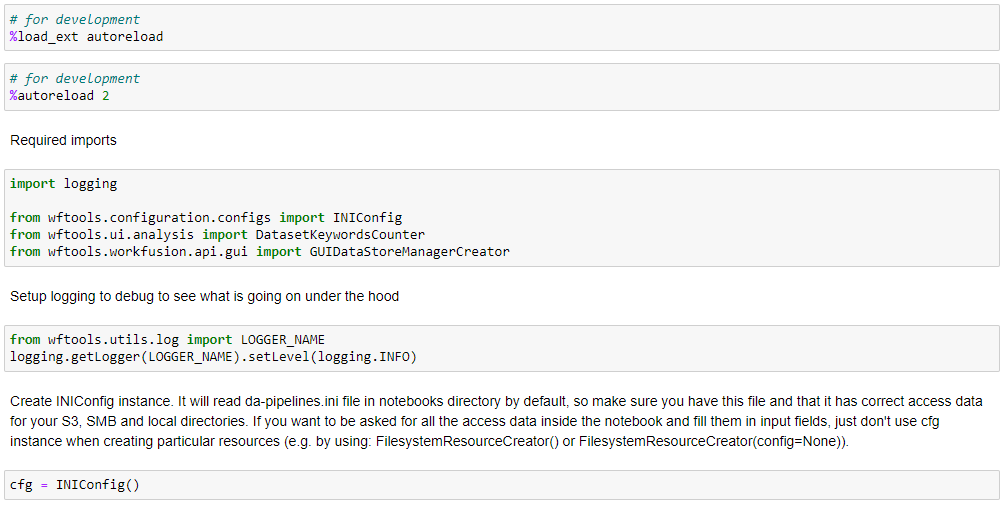Place cursor on INIConfig import line
Image resolution: width=1008 pixels, height=505 pixels.
(x=206, y=218)
